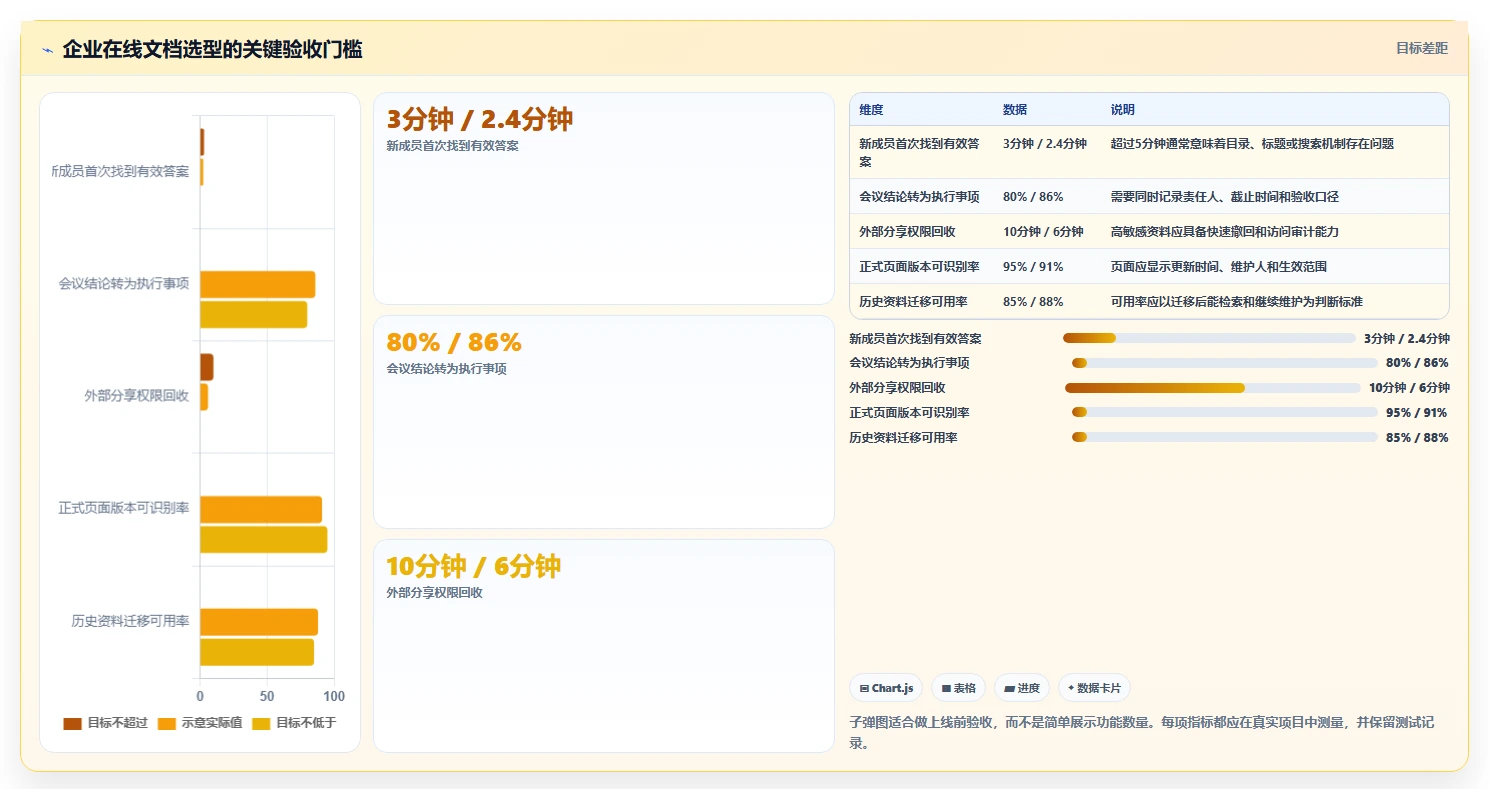1489x789 pixels.
Task: Click chart axis label 外部分享权限回收
Action: coord(137,396)
